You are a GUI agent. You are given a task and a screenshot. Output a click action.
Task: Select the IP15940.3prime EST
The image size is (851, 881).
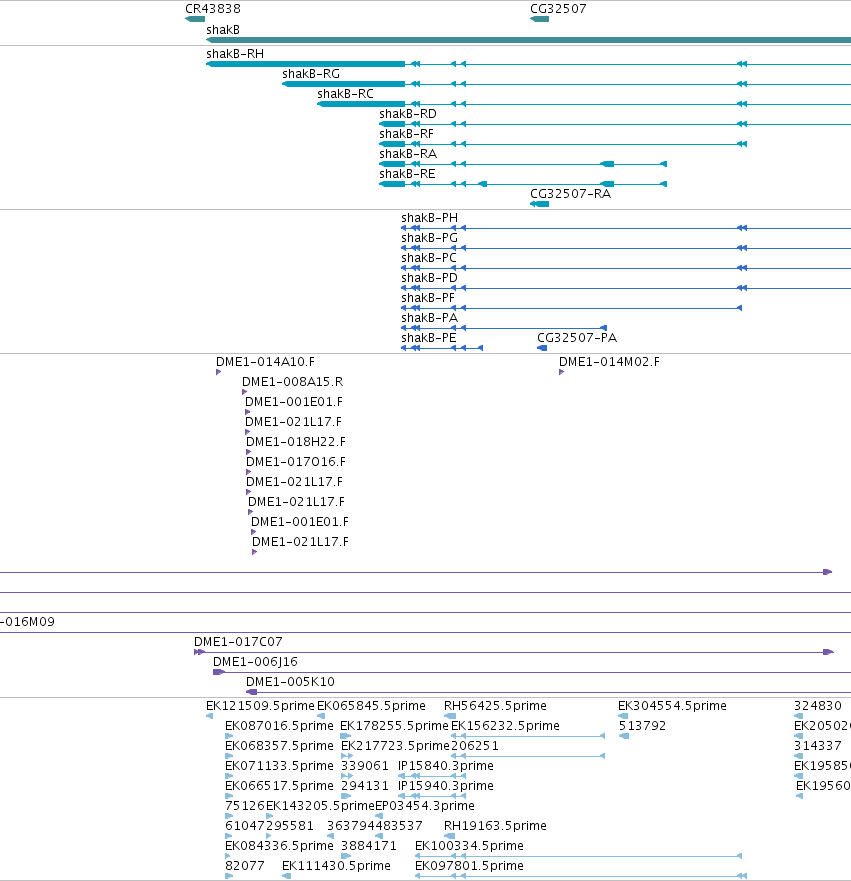click(431, 796)
